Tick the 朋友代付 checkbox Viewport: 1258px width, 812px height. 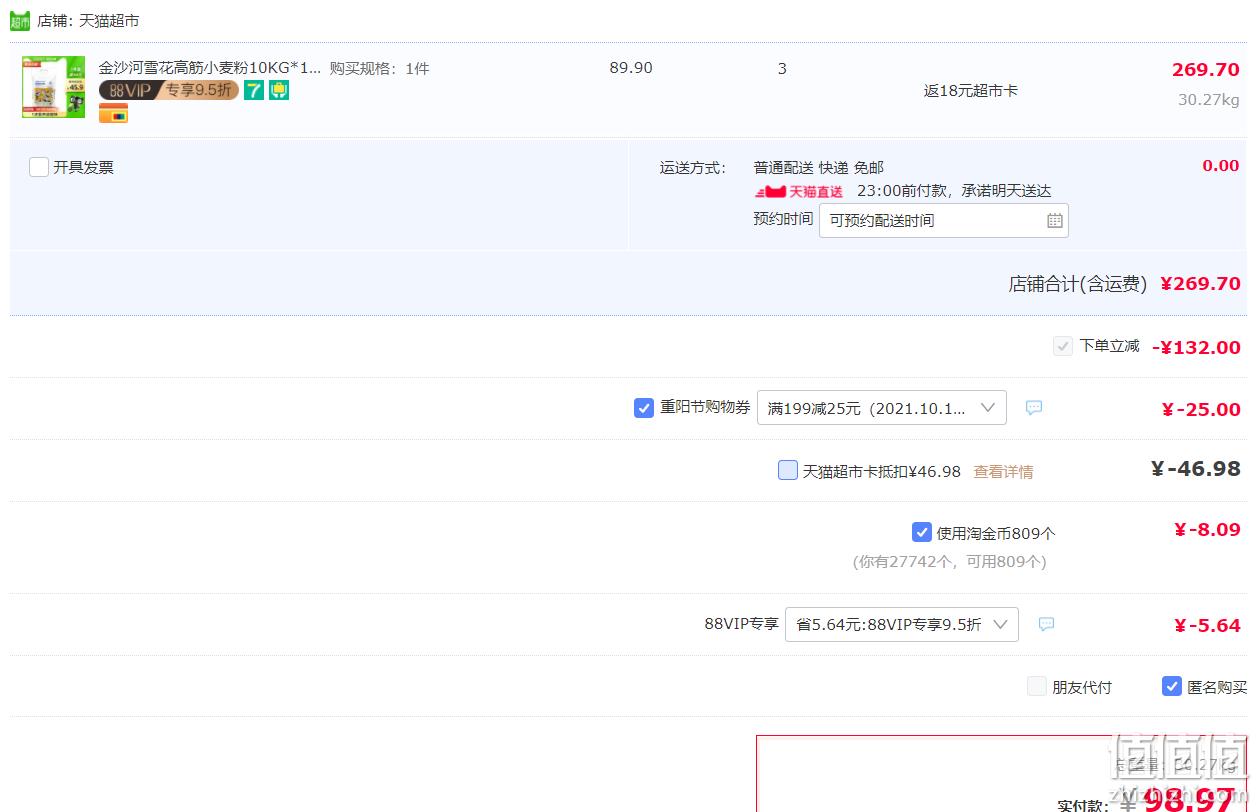pos(1037,686)
